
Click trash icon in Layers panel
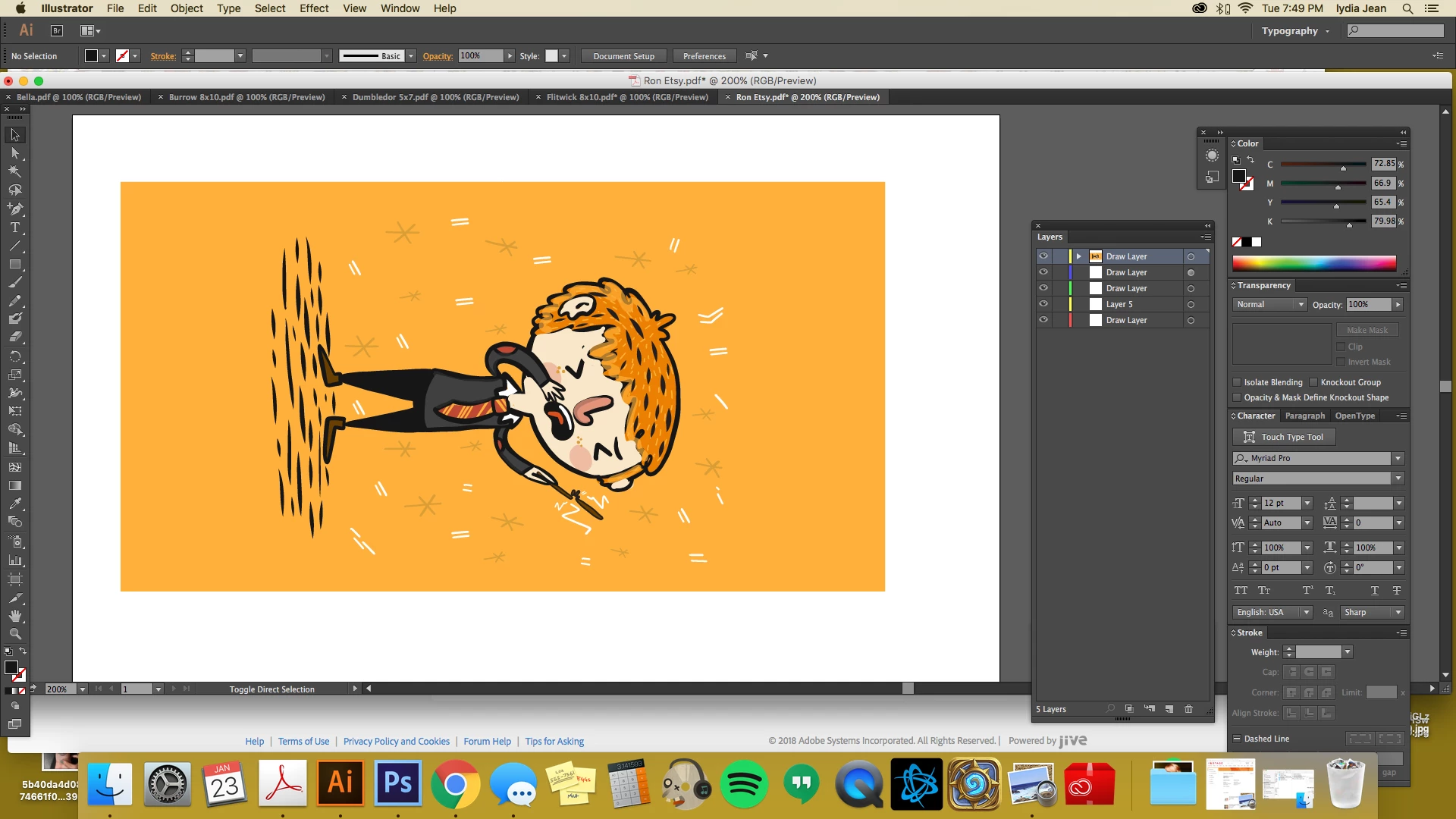[x=1188, y=709]
